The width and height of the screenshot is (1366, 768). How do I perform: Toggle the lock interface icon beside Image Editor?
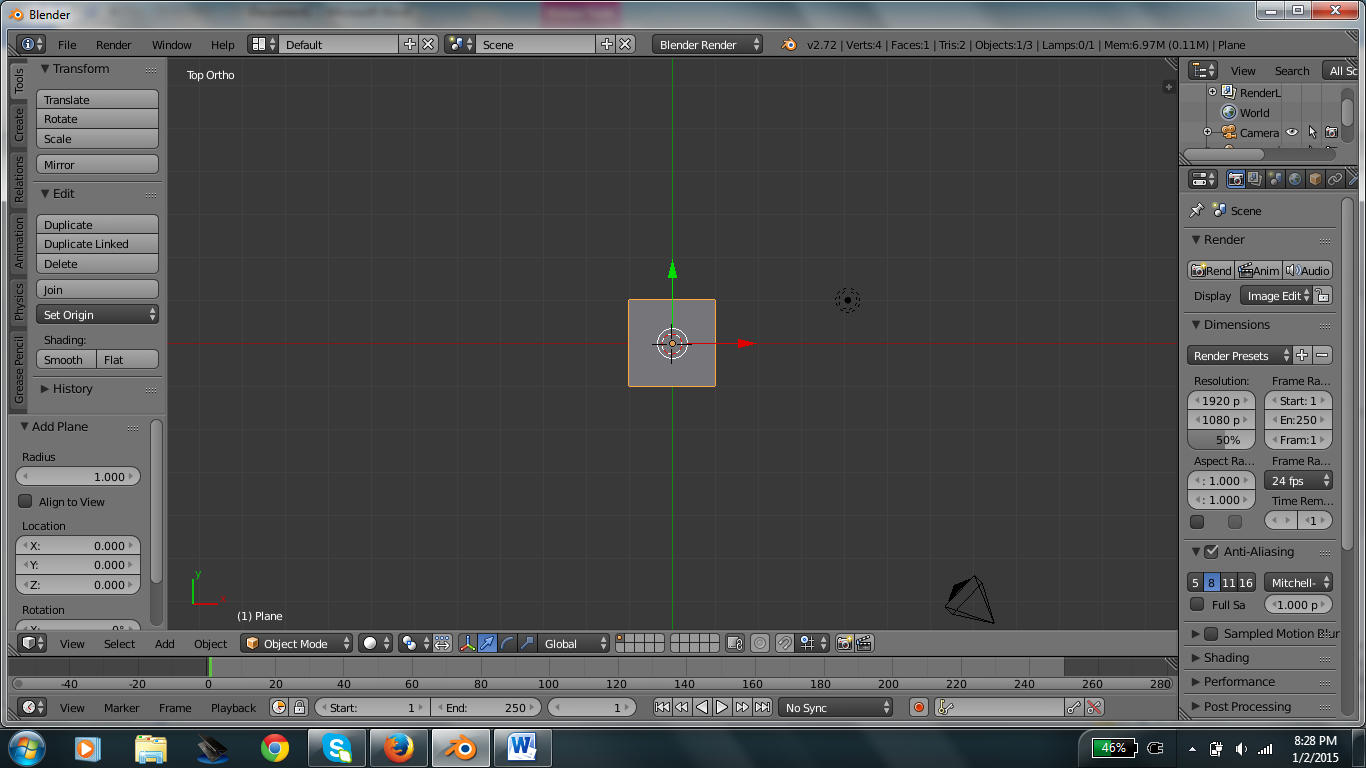click(x=1322, y=295)
